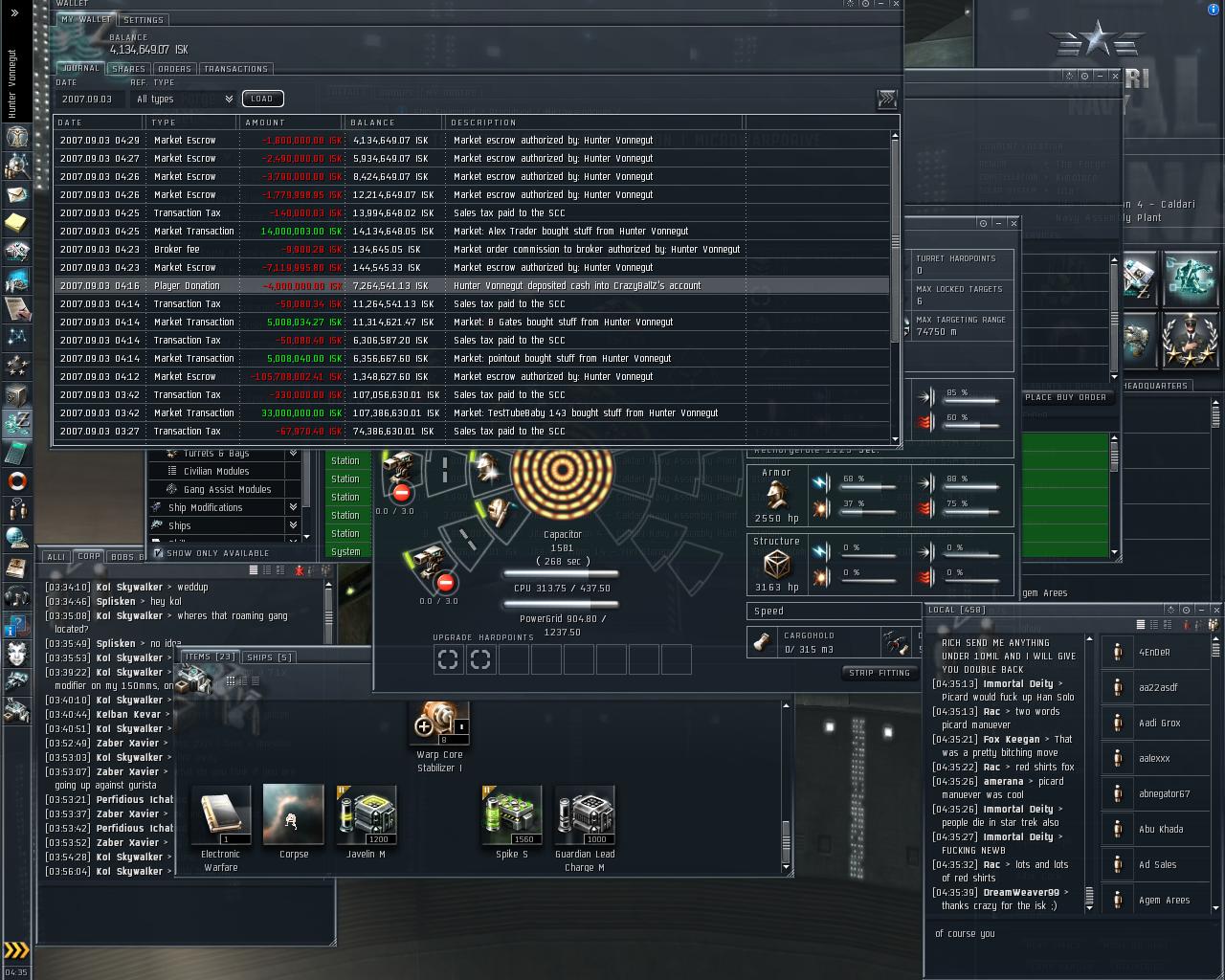Click the officer with gold stars station service
1225x980 pixels.
(1190, 340)
